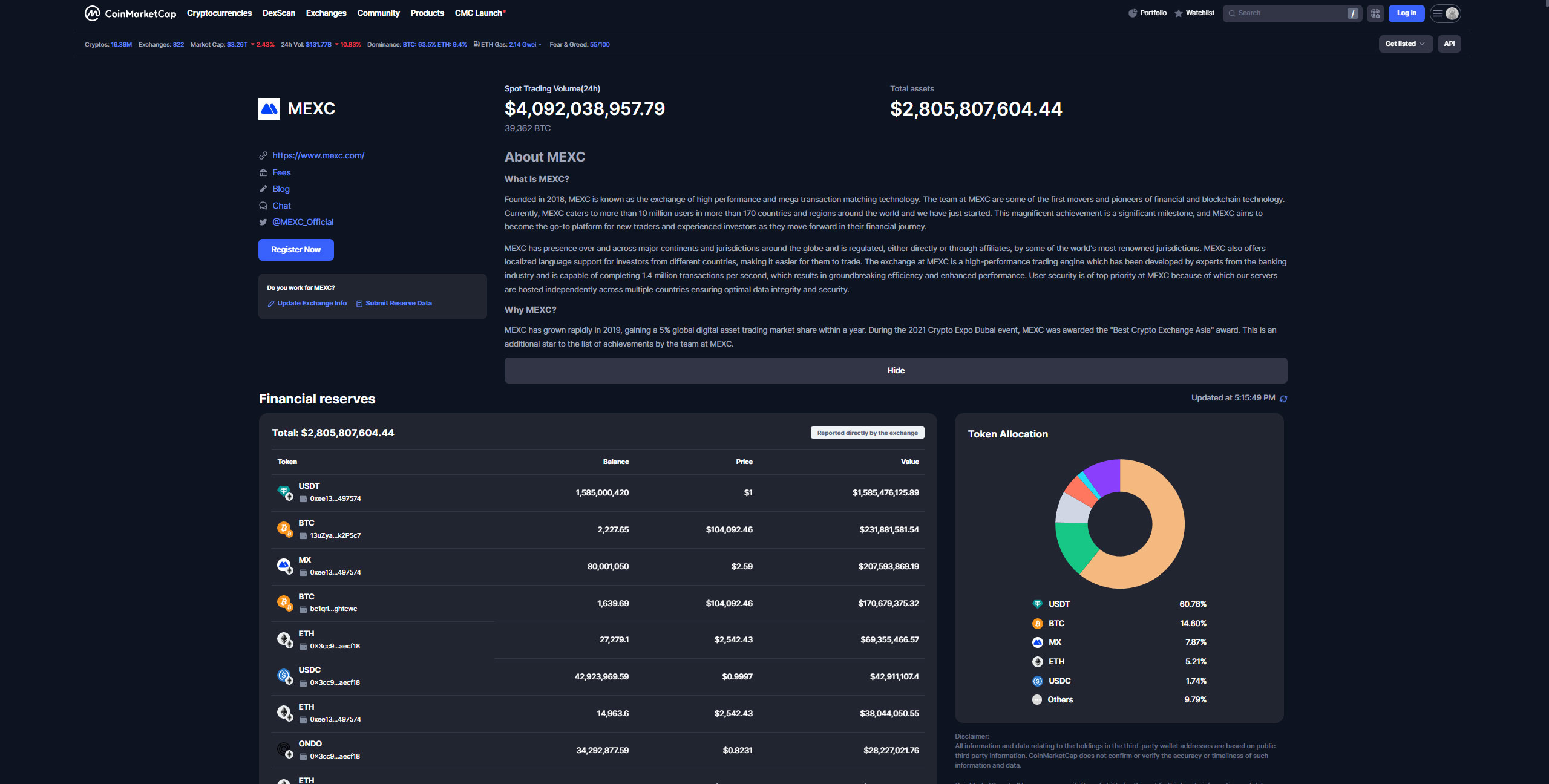The height and width of the screenshot is (784, 1549).
Task: Click the Others legend dot icon
Action: pos(1037,700)
